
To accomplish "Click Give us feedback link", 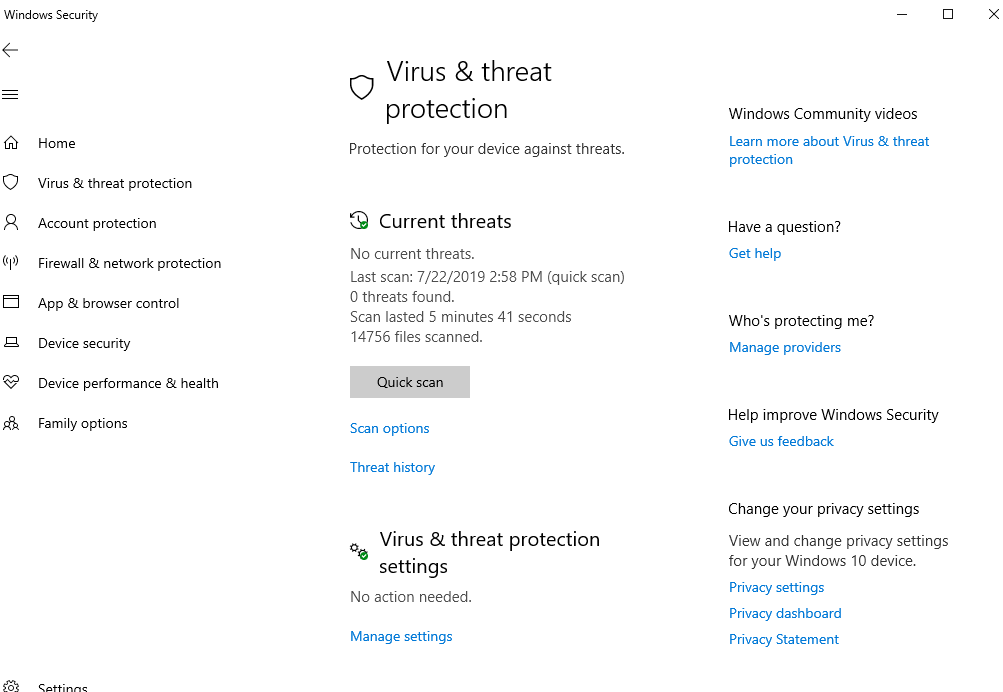I will pyautogui.click(x=780, y=441).
